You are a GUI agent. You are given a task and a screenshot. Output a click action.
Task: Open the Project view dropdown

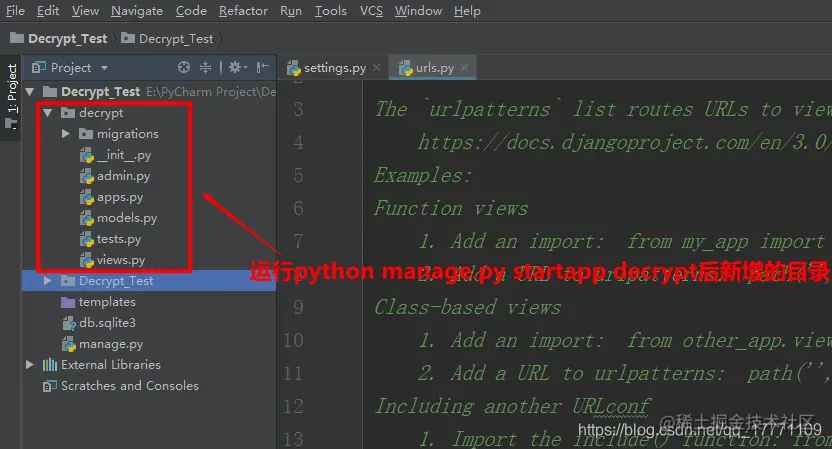(105, 68)
